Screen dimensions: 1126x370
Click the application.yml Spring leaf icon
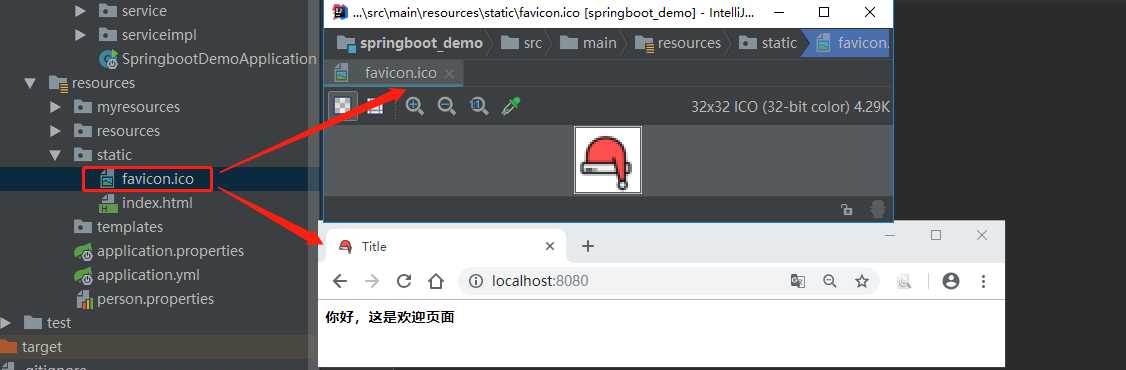pyautogui.click(x=84, y=275)
